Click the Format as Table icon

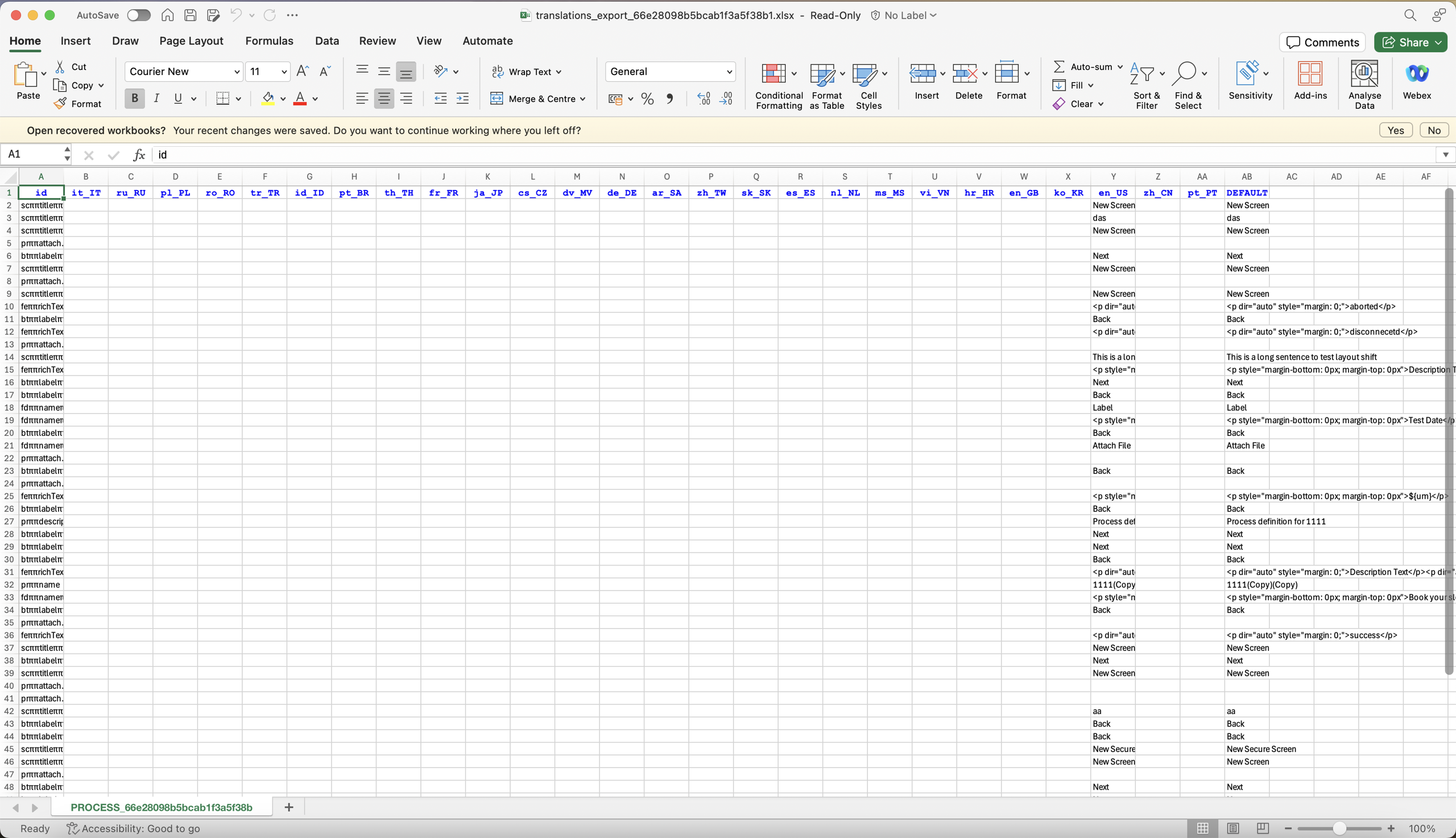821,75
